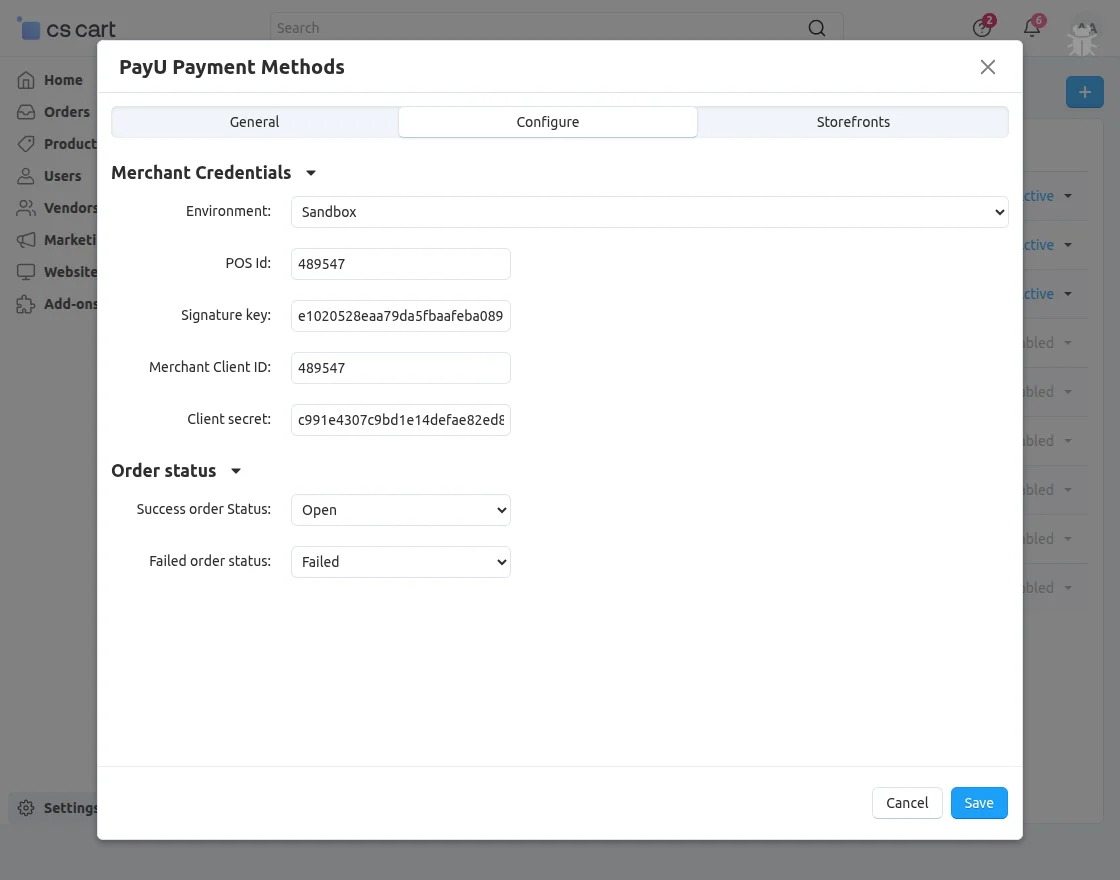Screen dimensions: 1120x880
Task: Click the search magnifier icon
Action: pos(816,28)
